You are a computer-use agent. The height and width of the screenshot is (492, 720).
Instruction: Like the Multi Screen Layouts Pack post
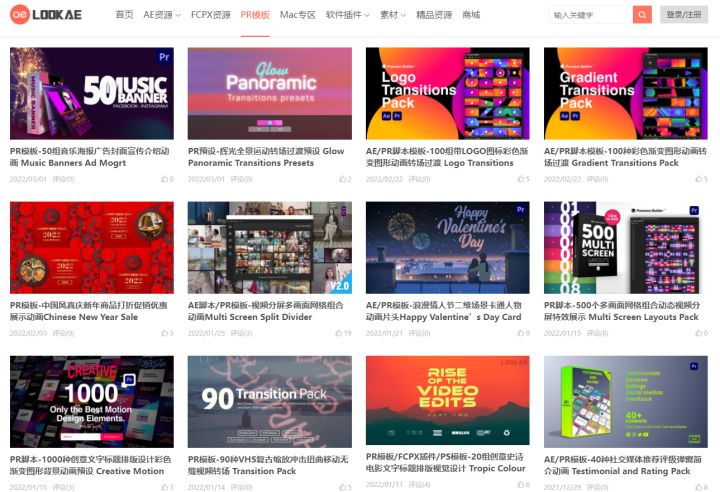coord(702,333)
